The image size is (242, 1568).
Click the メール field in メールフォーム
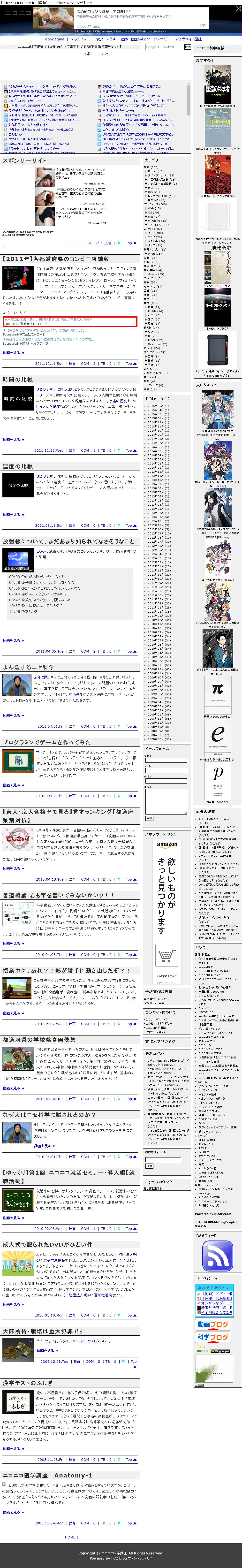[x=166, y=771]
